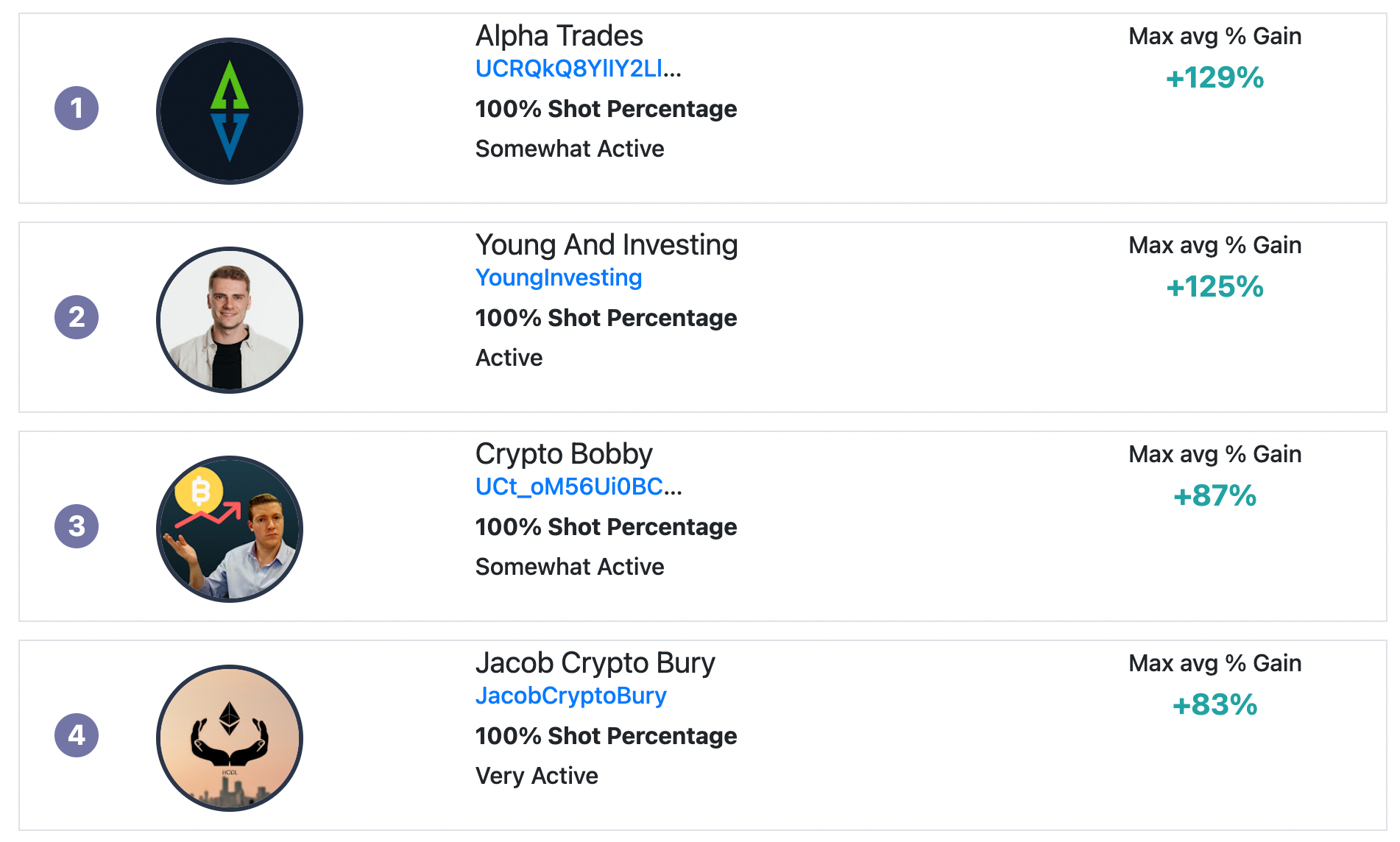
Task: Click the Alpha Trades title
Action: (559, 36)
